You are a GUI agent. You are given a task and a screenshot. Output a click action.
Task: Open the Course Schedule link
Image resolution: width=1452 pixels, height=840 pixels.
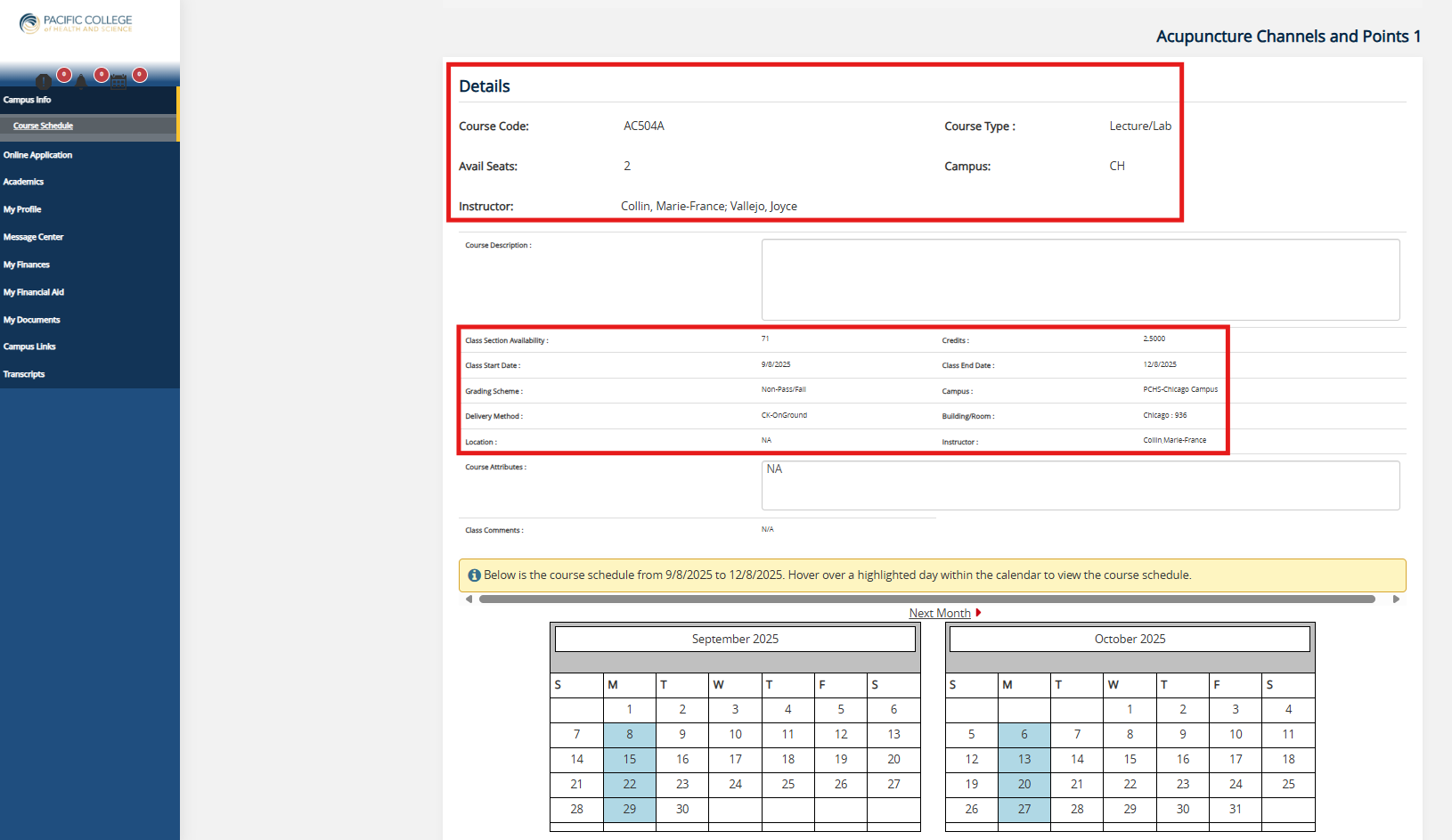click(44, 126)
